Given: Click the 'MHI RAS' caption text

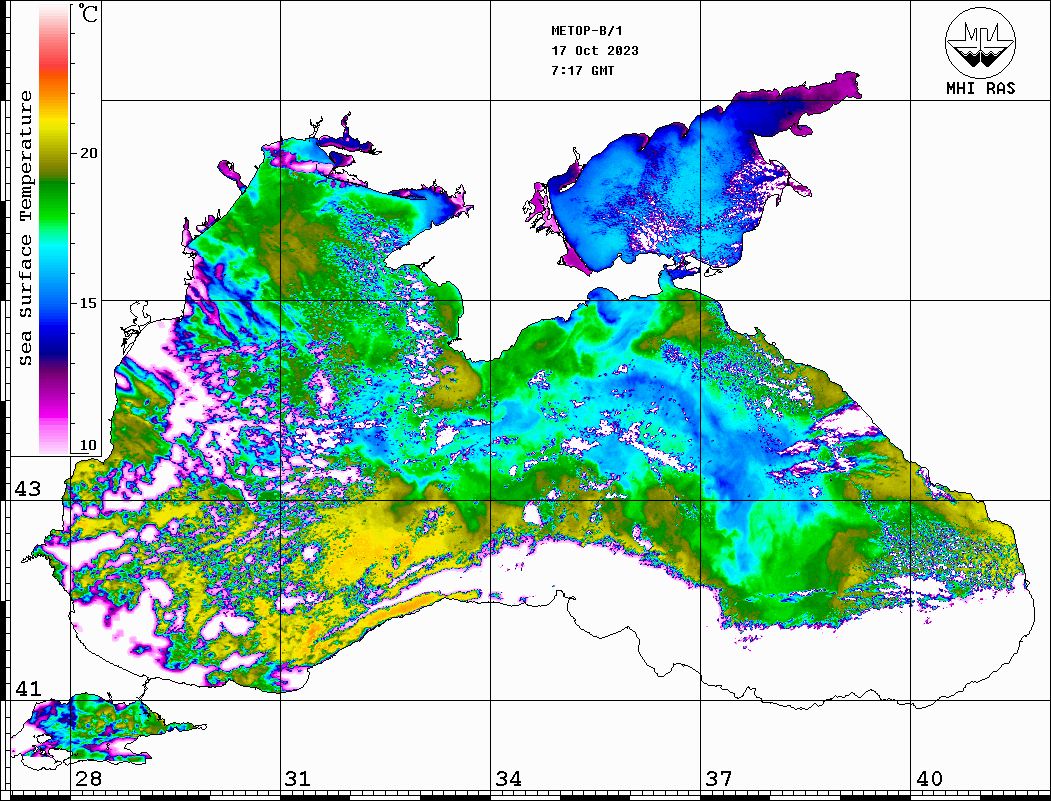Looking at the screenshot, I should (x=981, y=88).
